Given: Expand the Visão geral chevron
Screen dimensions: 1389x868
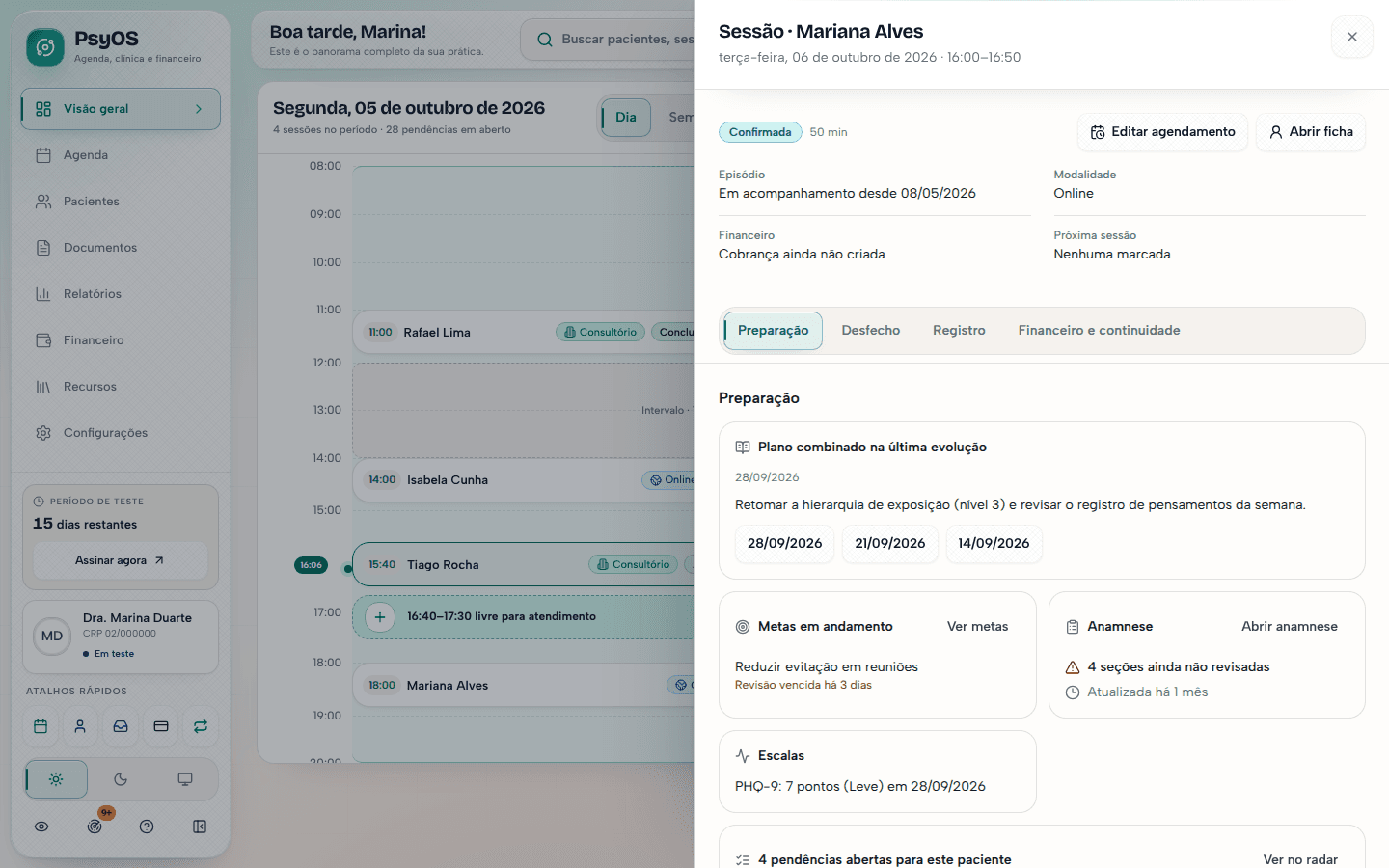Looking at the screenshot, I should tap(199, 109).
